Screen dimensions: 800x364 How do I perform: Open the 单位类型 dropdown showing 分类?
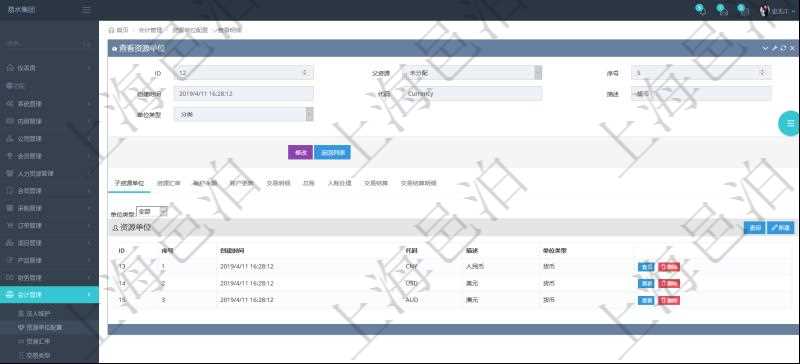[x=244, y=114]
